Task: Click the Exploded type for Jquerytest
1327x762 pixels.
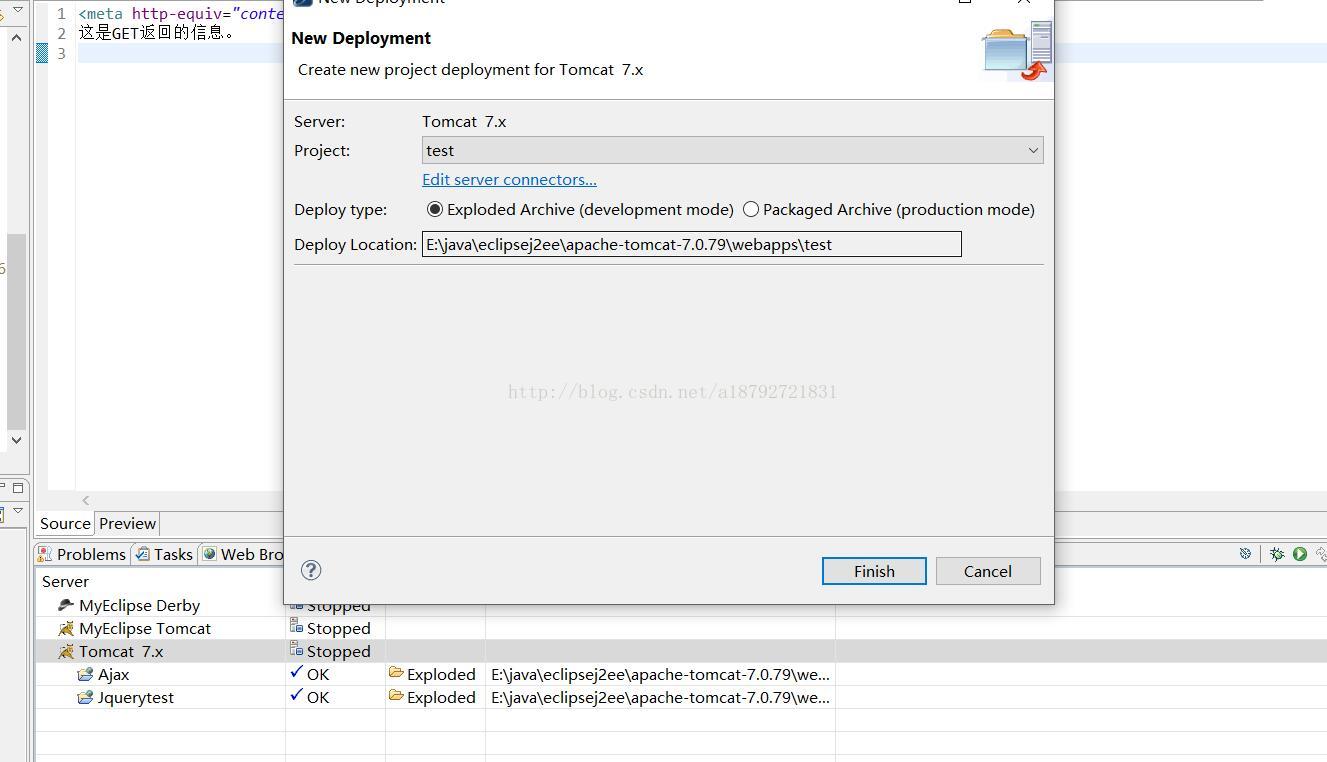Action: 441,697
